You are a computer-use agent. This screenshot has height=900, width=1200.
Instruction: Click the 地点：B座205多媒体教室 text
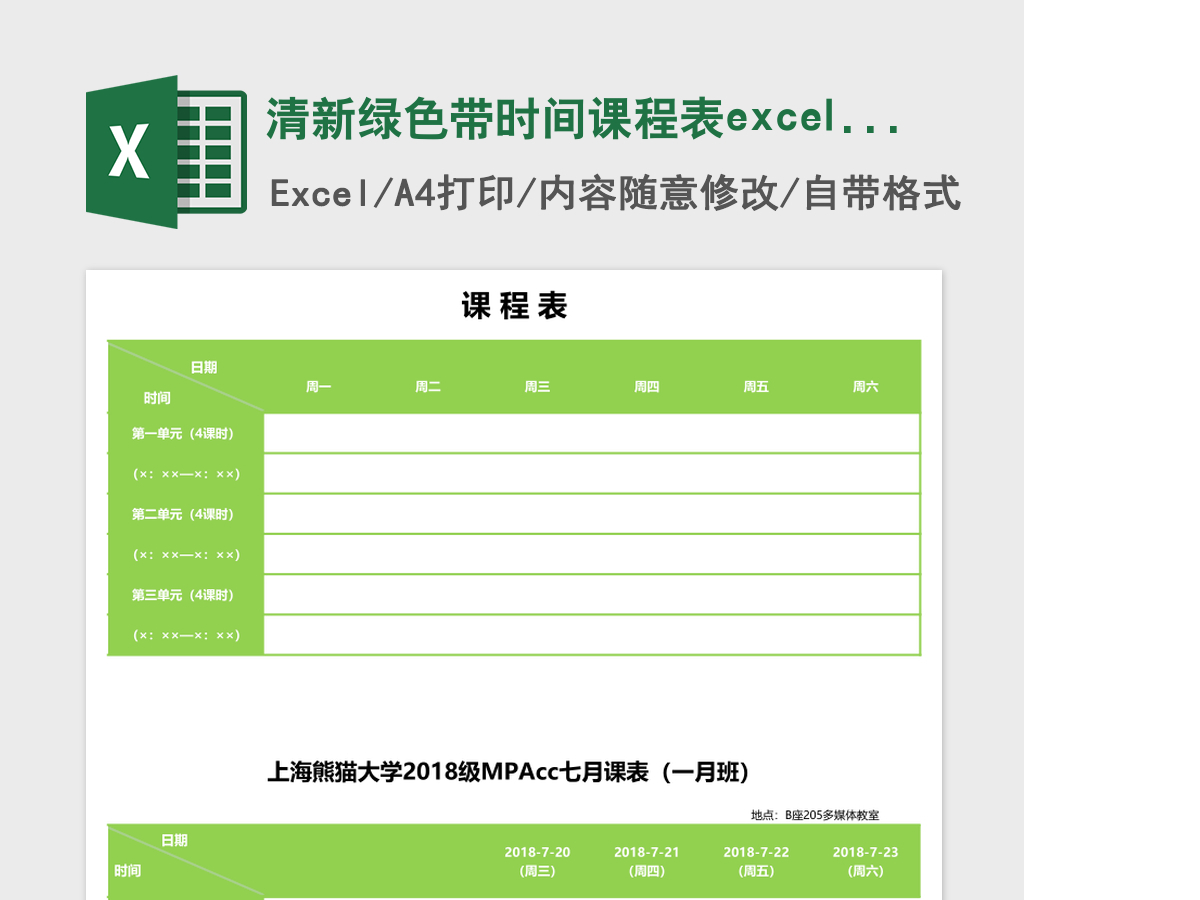point(815,815)
